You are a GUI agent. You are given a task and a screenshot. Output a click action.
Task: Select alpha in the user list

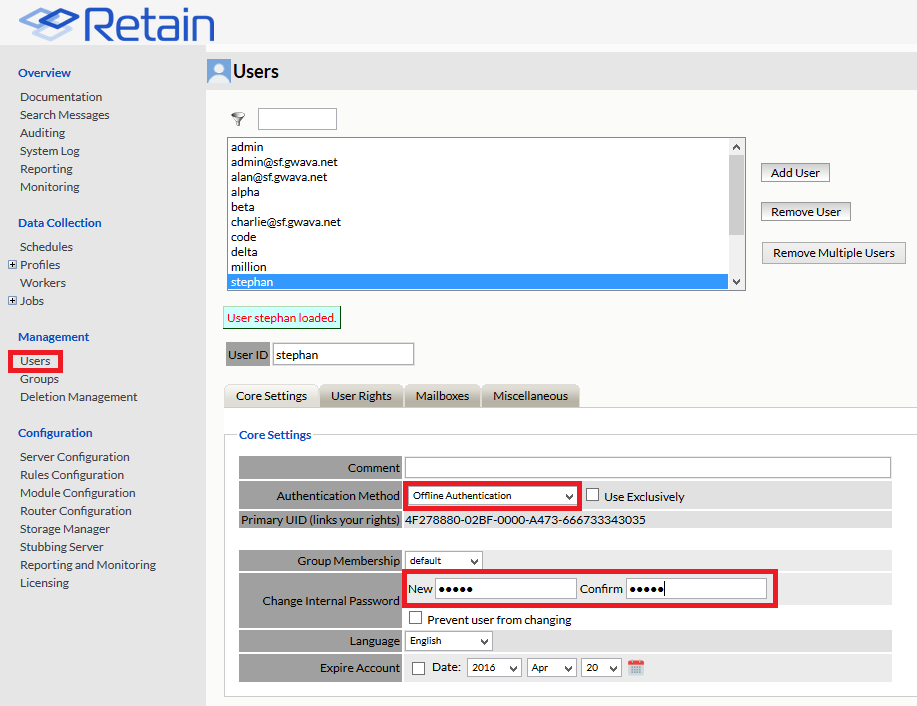[x=478, y=192]
